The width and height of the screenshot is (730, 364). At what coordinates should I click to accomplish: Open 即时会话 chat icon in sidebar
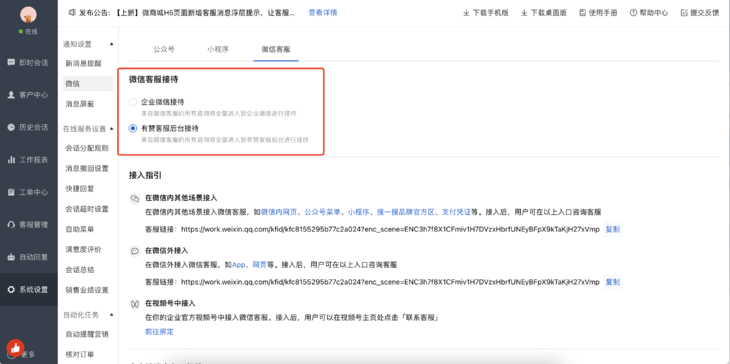[x=11, y=62]
